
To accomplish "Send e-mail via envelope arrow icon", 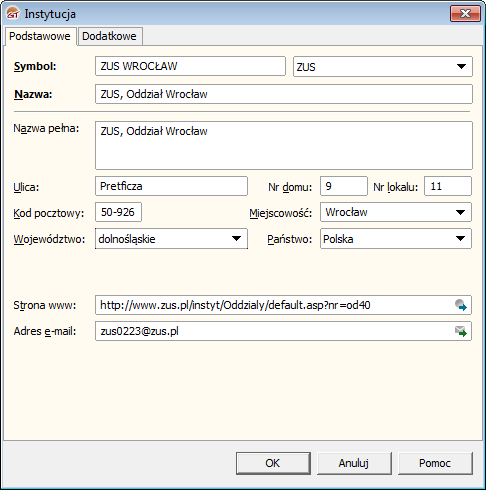I will pos(461,331).
